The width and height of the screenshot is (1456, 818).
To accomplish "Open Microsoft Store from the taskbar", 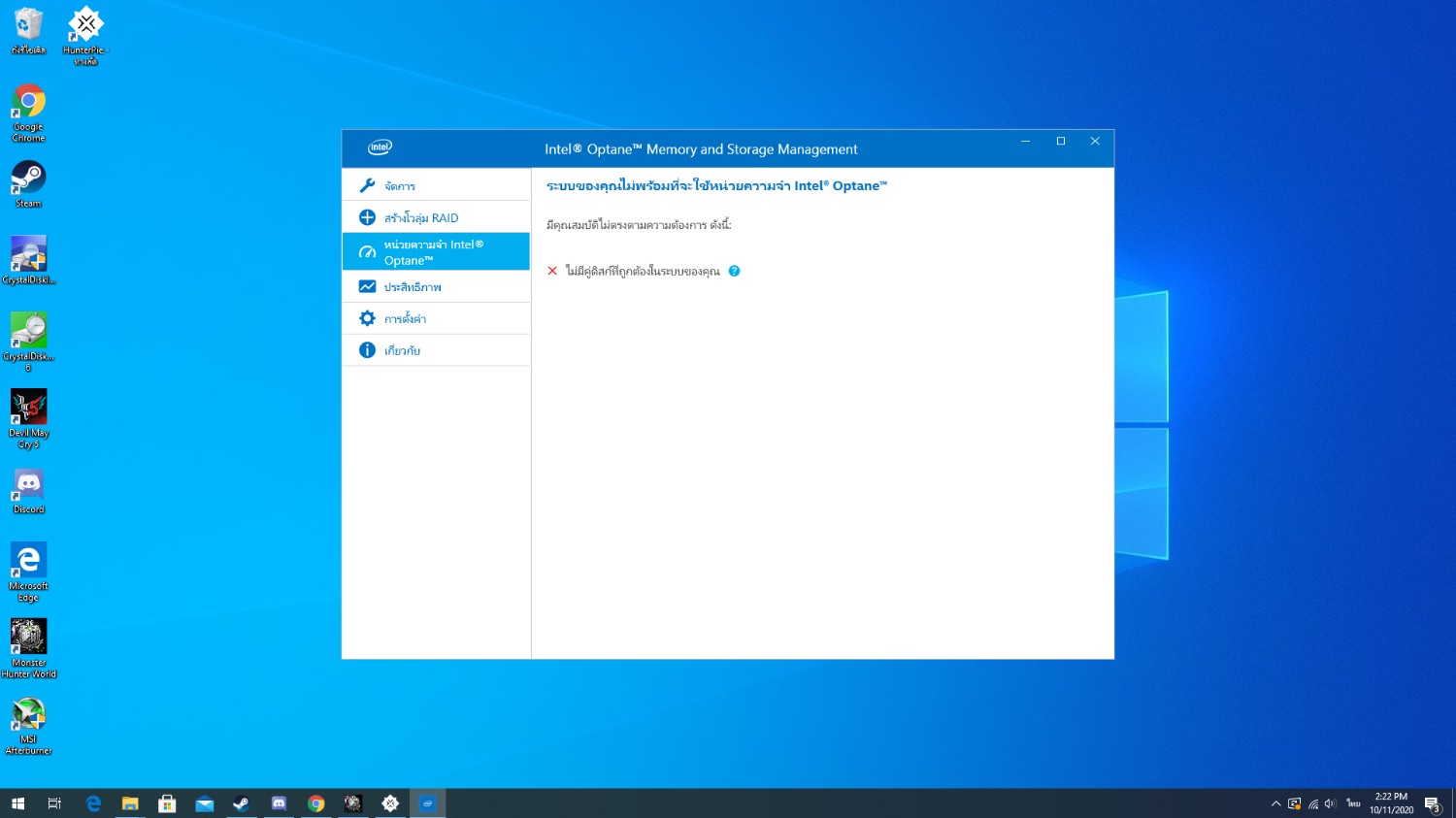I will (167, 803).
